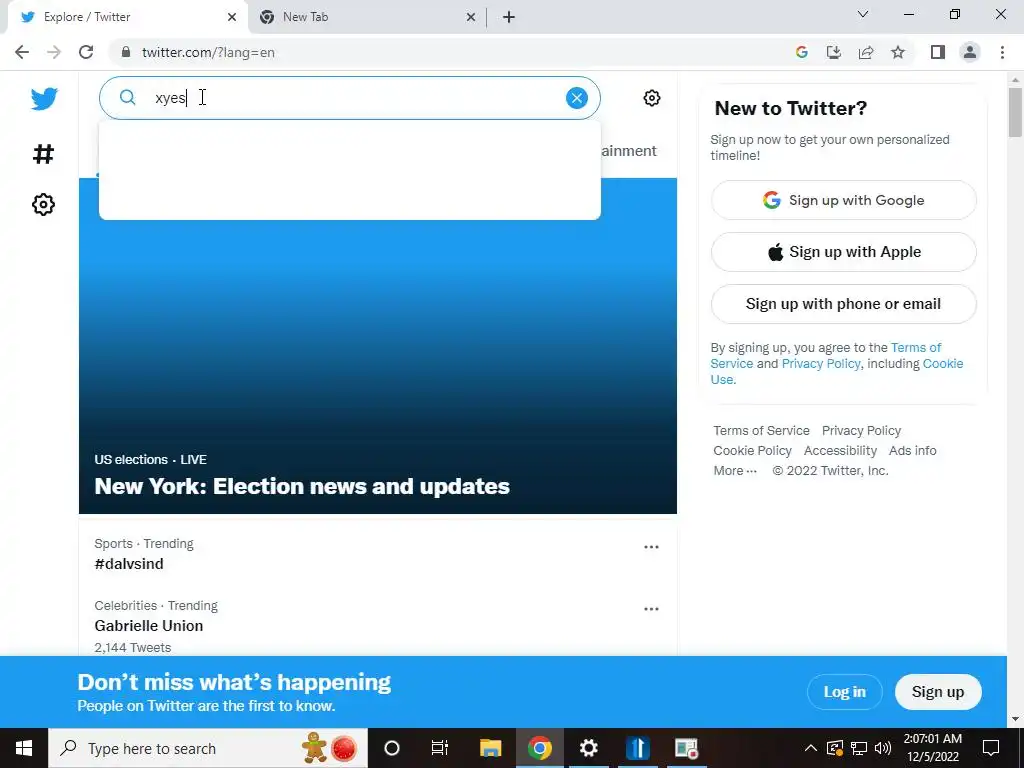The image size is (1024, 768).
Task: Open Explore via the hashtag icon
Action: 44,154
